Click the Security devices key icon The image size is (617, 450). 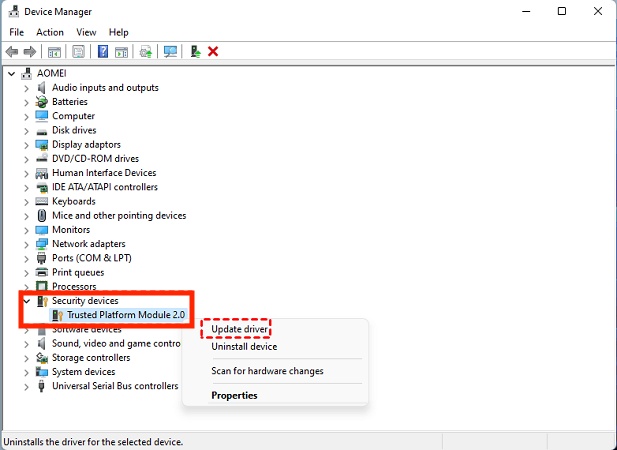pos(42,301)
